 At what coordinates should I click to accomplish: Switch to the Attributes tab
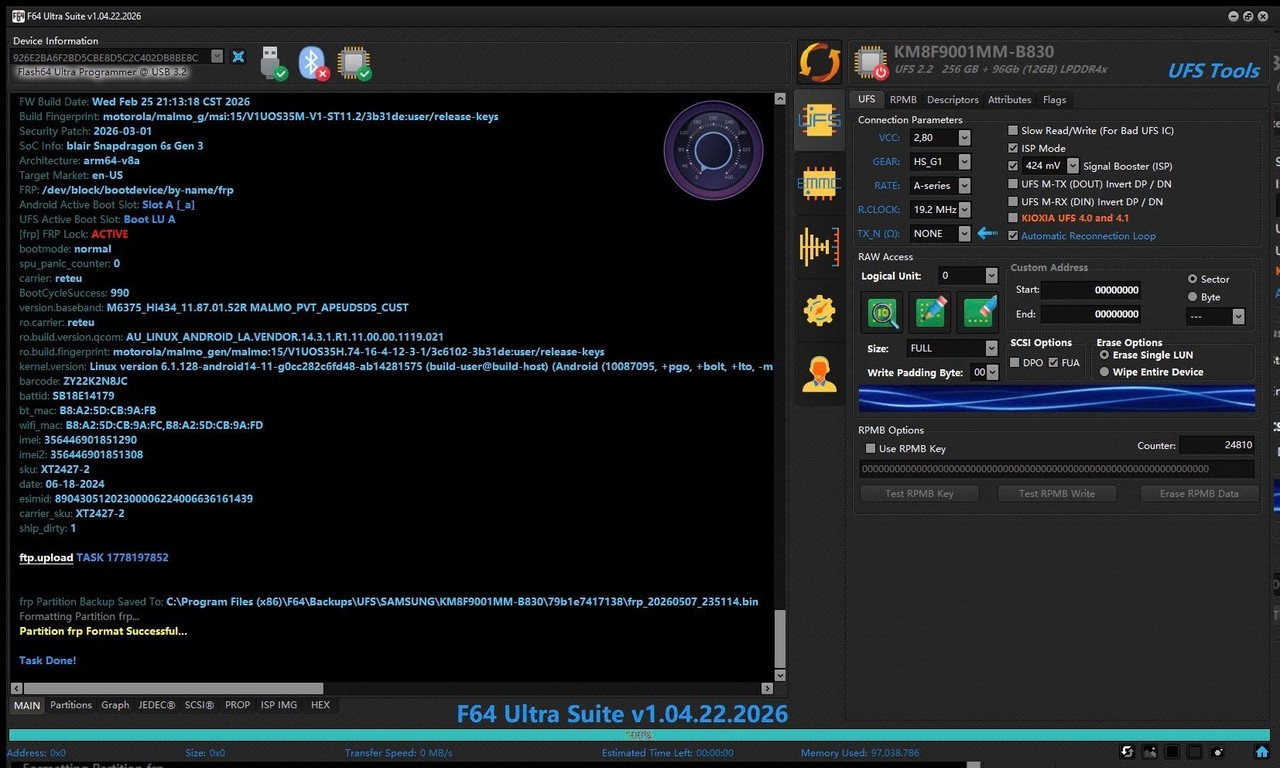pos(1009,100)
